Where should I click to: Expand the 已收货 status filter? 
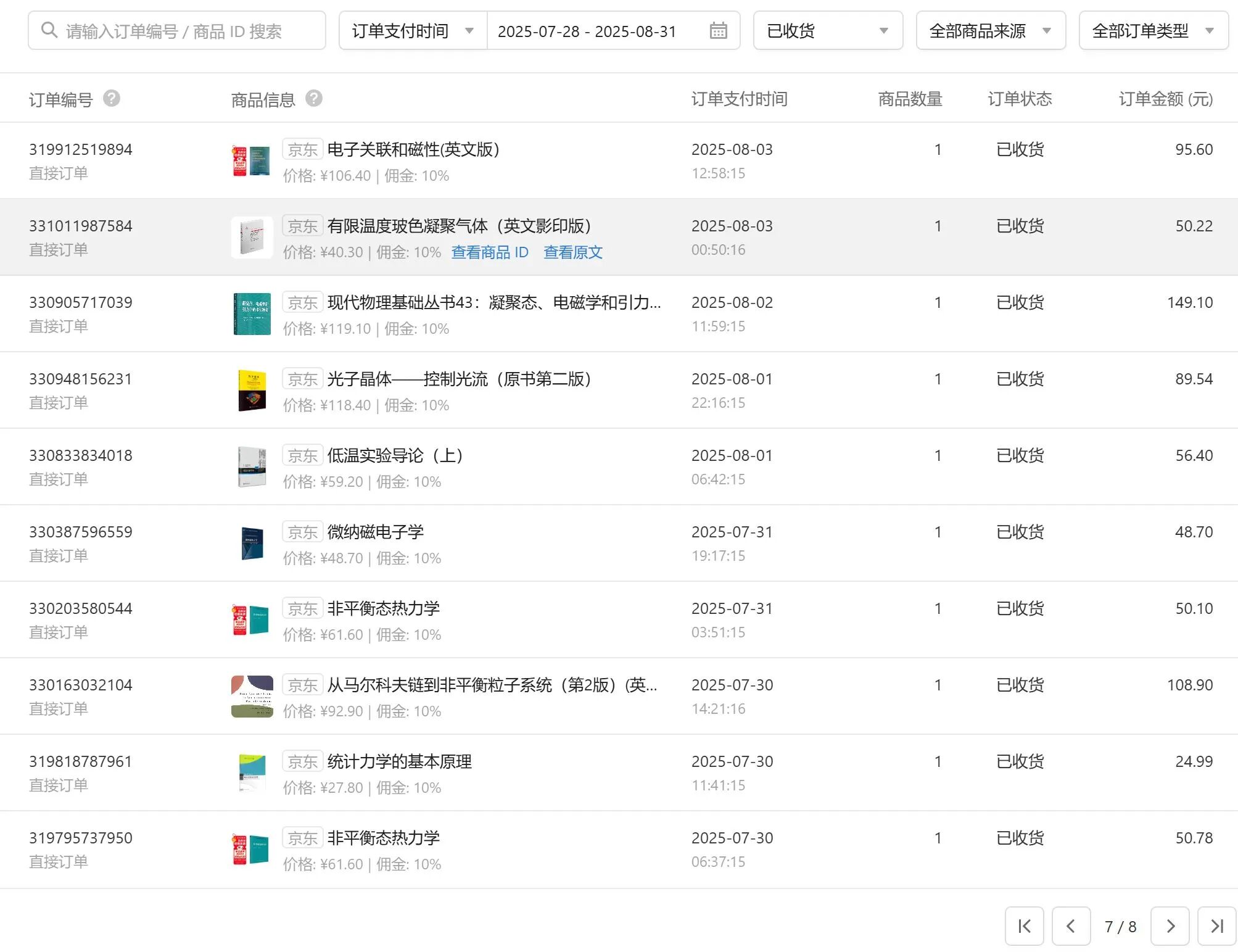828,30
